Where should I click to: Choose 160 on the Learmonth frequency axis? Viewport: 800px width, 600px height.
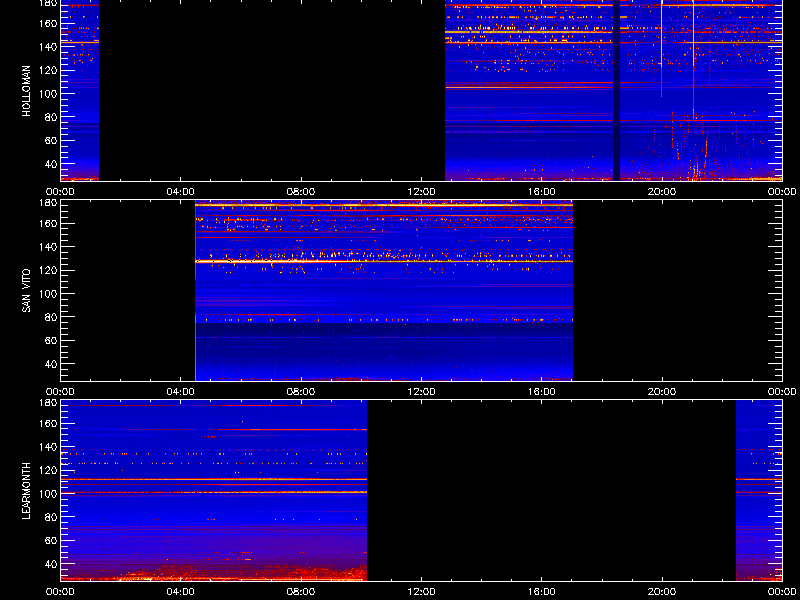[48, 423]
